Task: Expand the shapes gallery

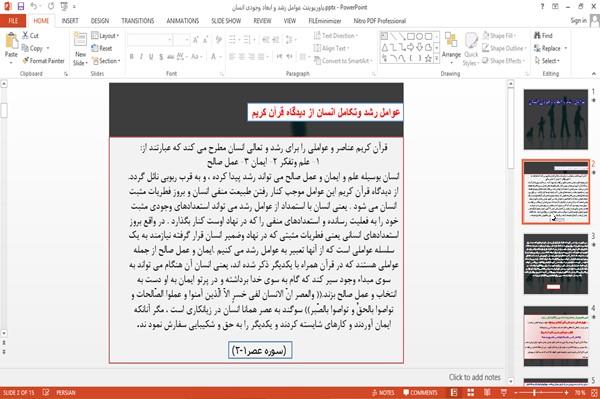Action: (437, 59)
